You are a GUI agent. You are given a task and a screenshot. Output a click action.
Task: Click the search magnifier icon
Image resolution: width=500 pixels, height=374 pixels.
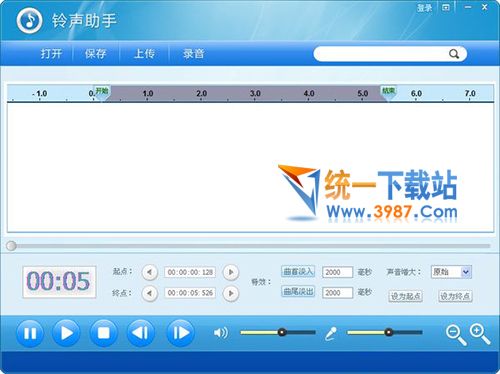454,54
